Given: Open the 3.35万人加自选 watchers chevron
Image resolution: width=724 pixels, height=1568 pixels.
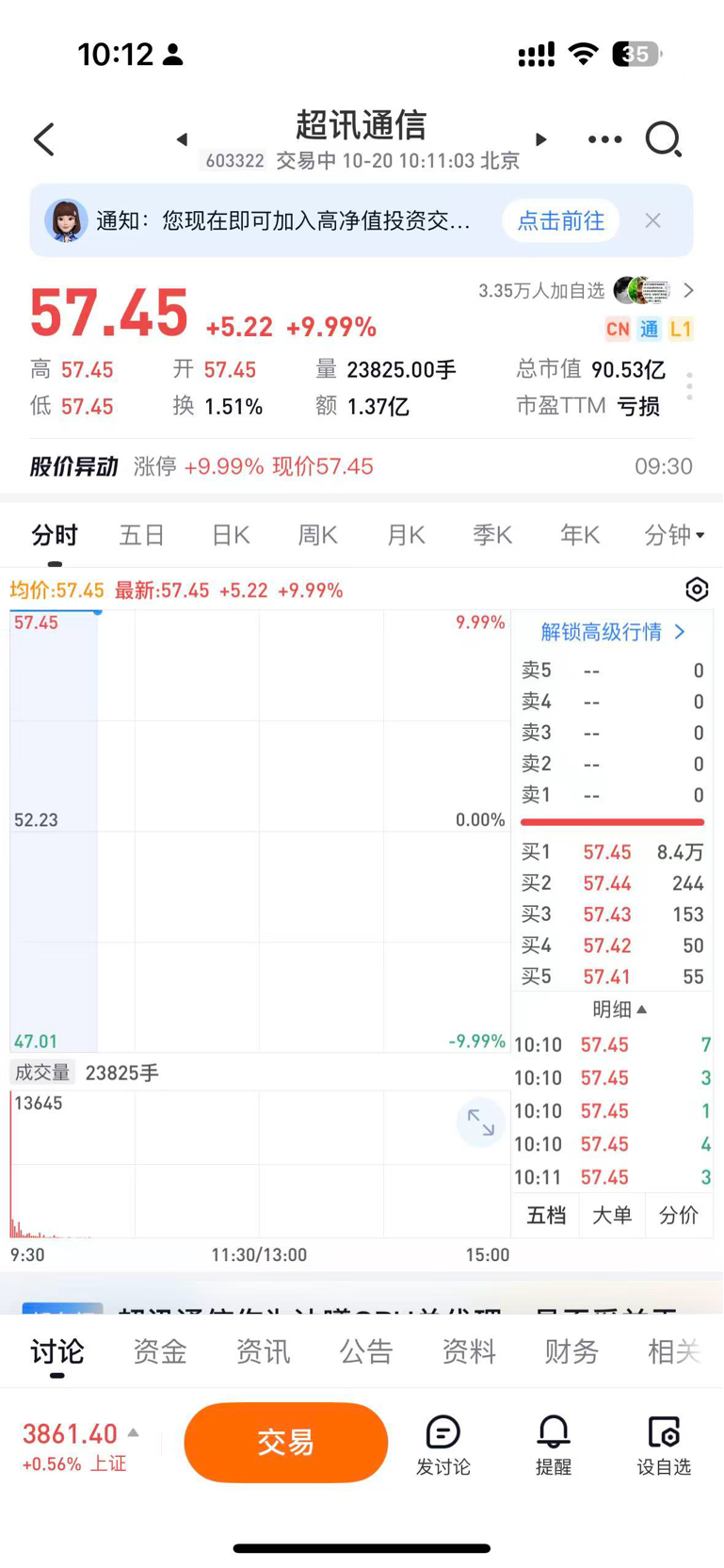Looking at the screenshot, I should pyautogui.click(x=688, y=290).
